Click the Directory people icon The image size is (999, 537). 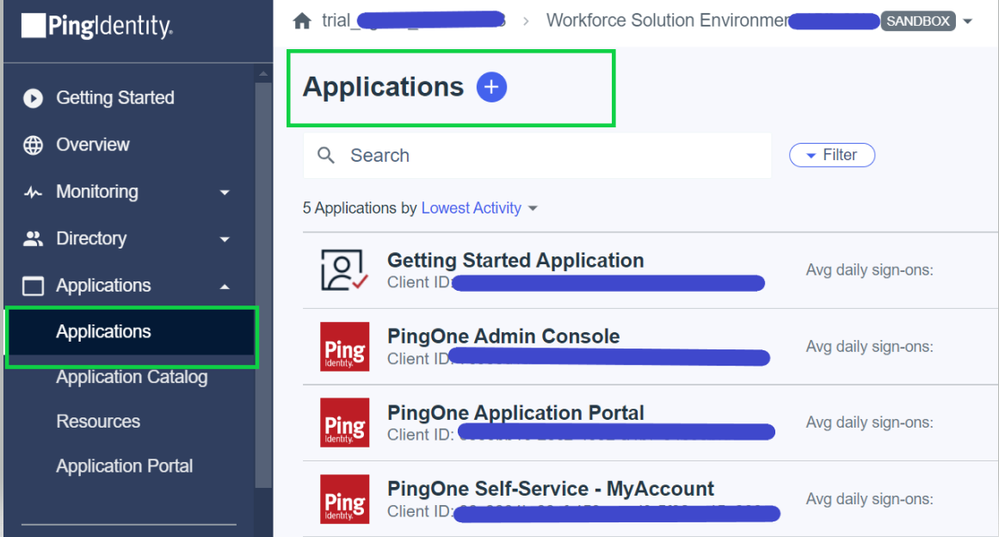click(33, 239)
